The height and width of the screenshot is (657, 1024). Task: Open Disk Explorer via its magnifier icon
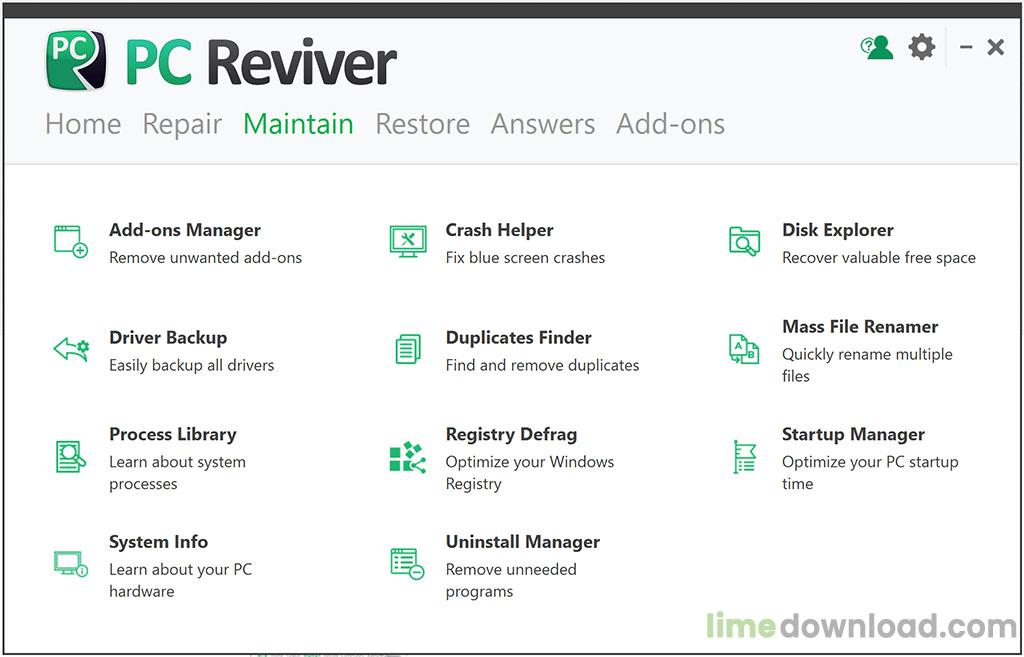tap(743, 241)
